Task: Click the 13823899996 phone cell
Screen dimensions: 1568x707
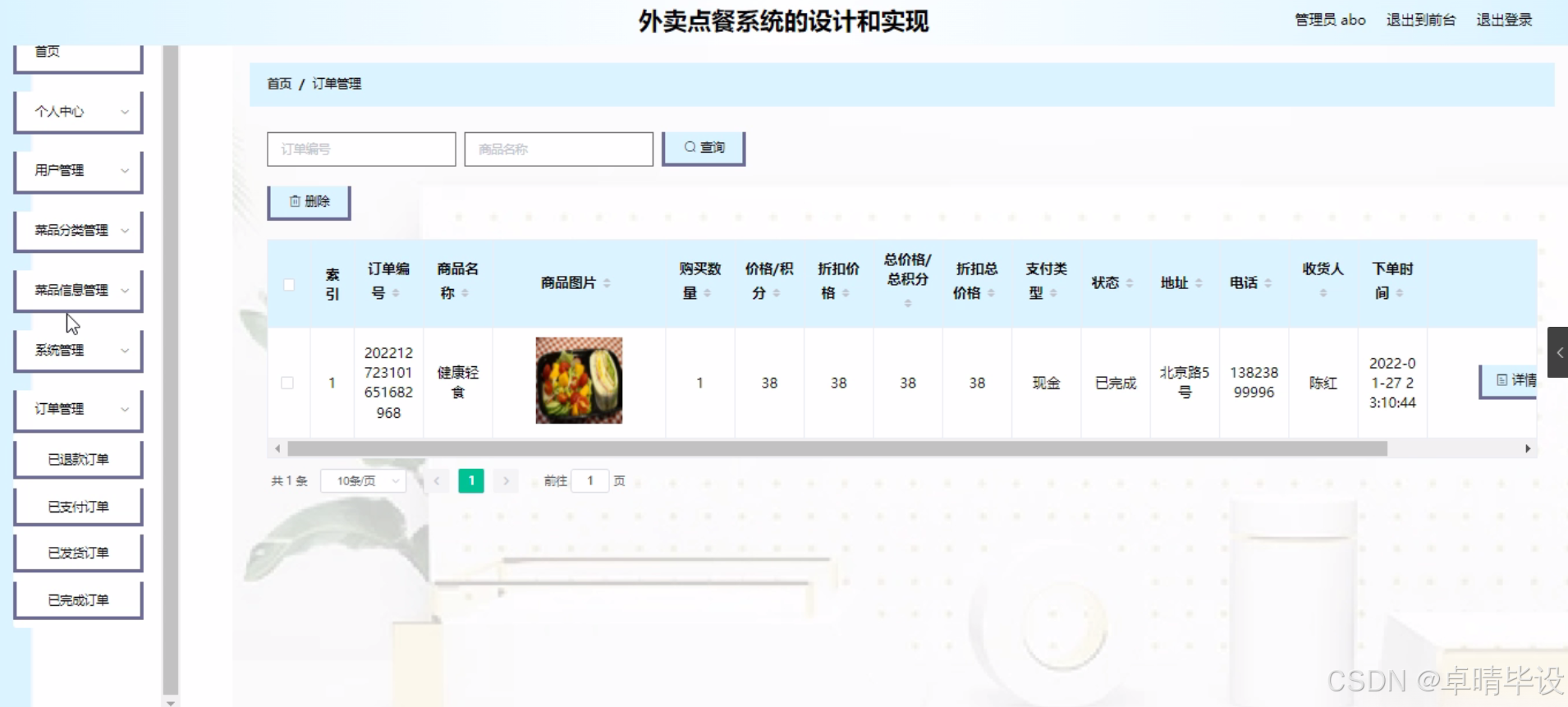Action: [x=1254, y=383]
